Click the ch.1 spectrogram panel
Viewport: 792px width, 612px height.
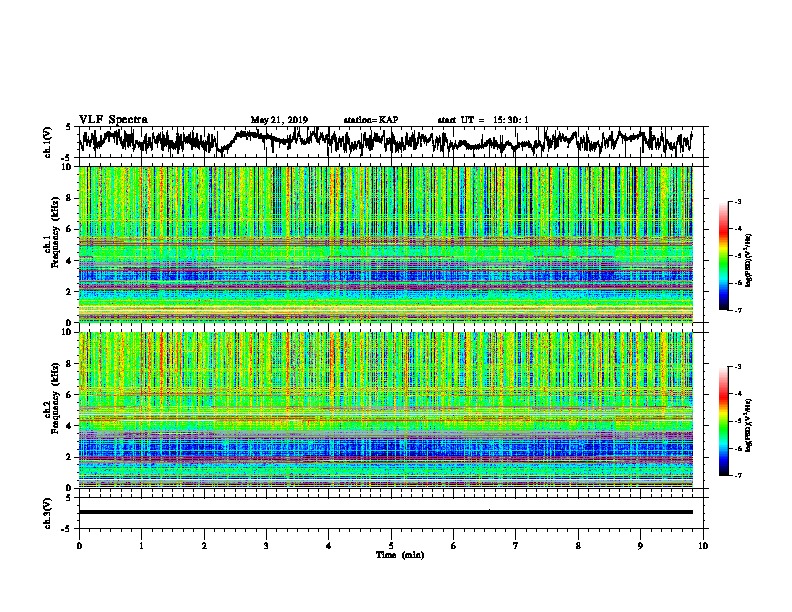[386, 244]
